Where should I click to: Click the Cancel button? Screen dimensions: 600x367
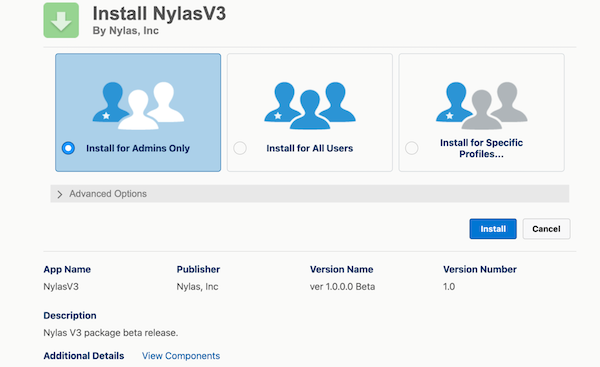click(546, 229)
